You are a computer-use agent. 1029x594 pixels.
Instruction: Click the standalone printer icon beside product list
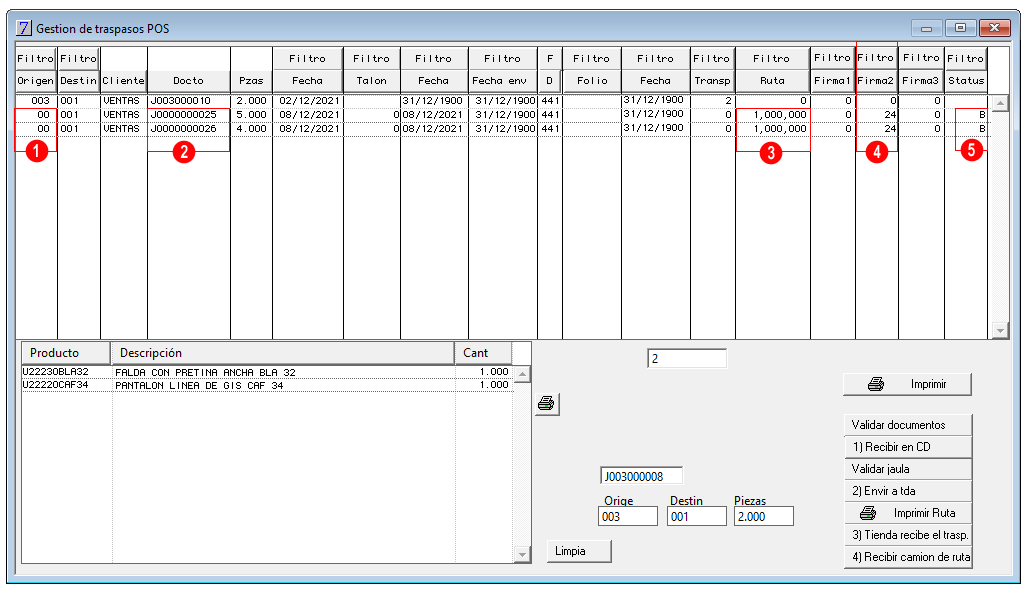click(x=546, y=404)
